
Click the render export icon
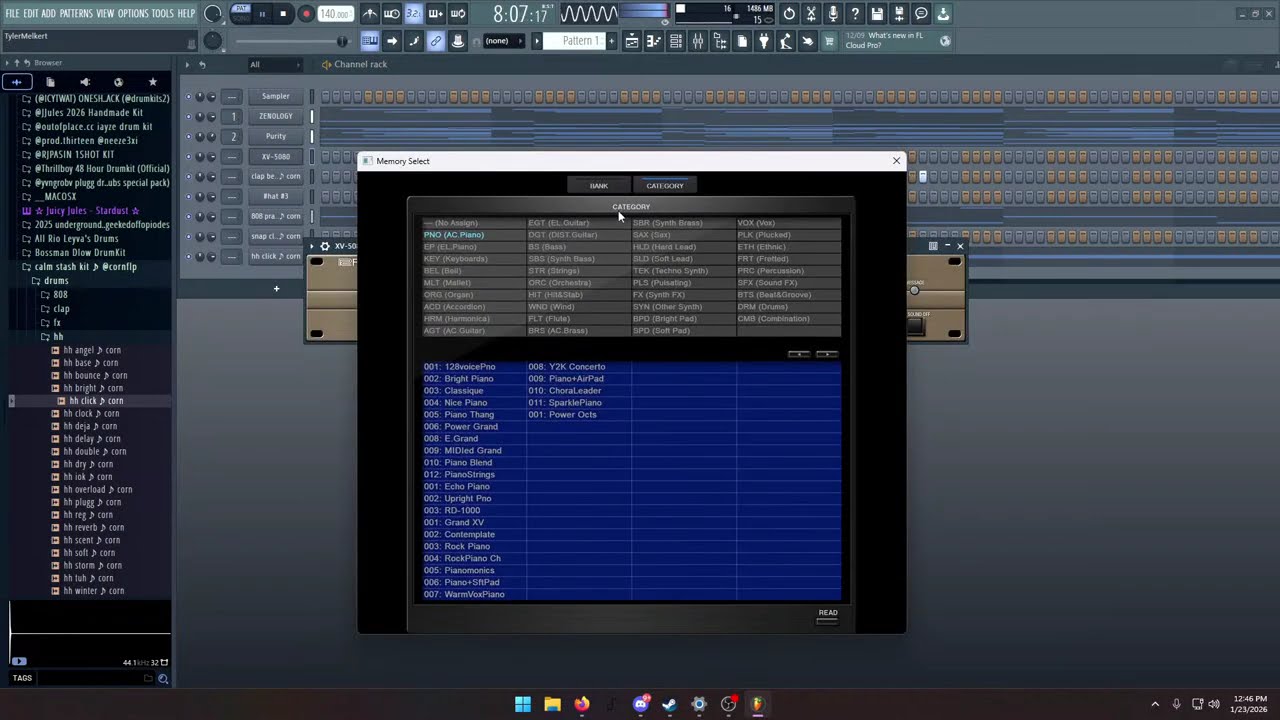tap(899, 14)
